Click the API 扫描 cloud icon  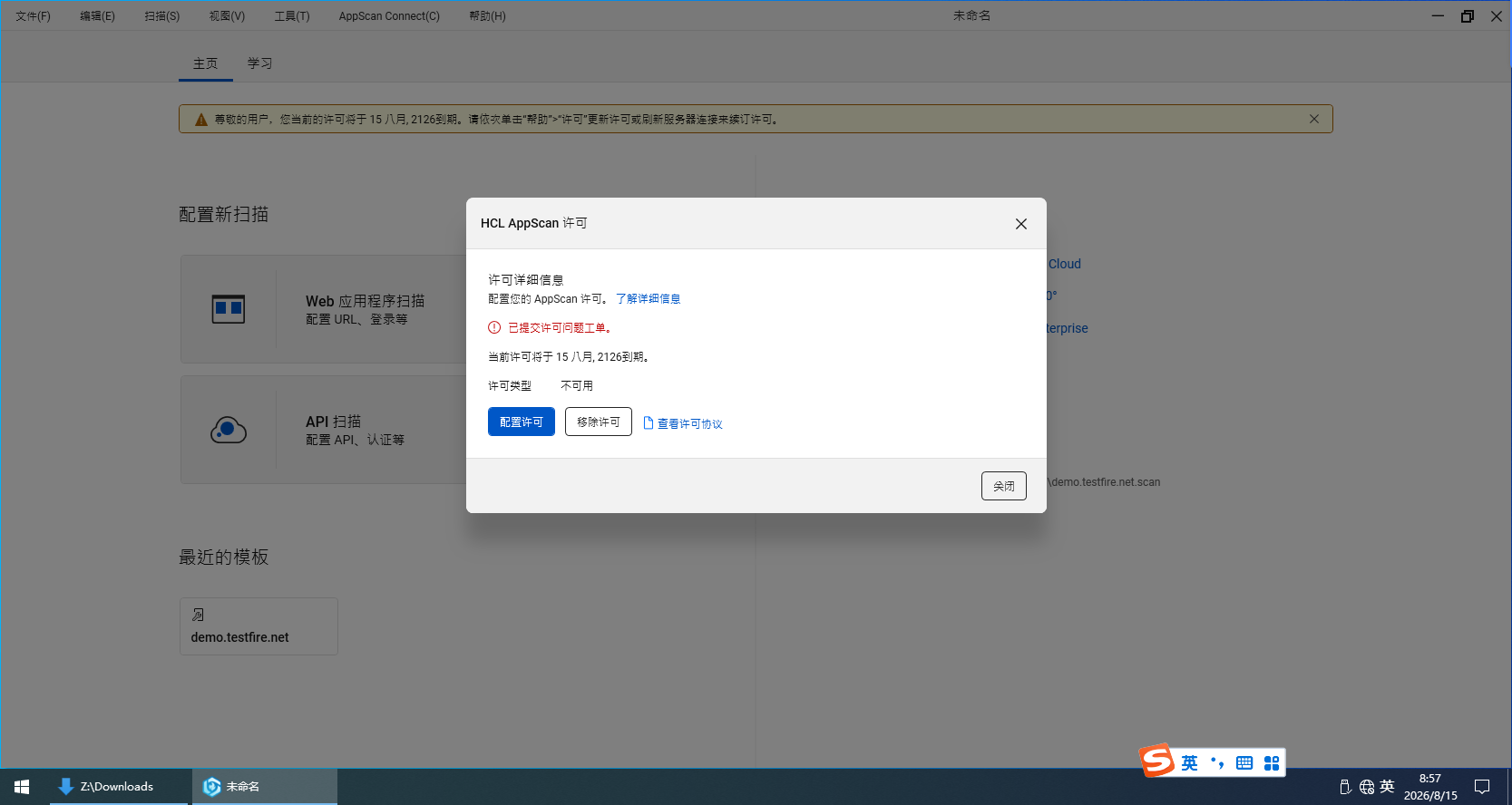pos(229,430)
